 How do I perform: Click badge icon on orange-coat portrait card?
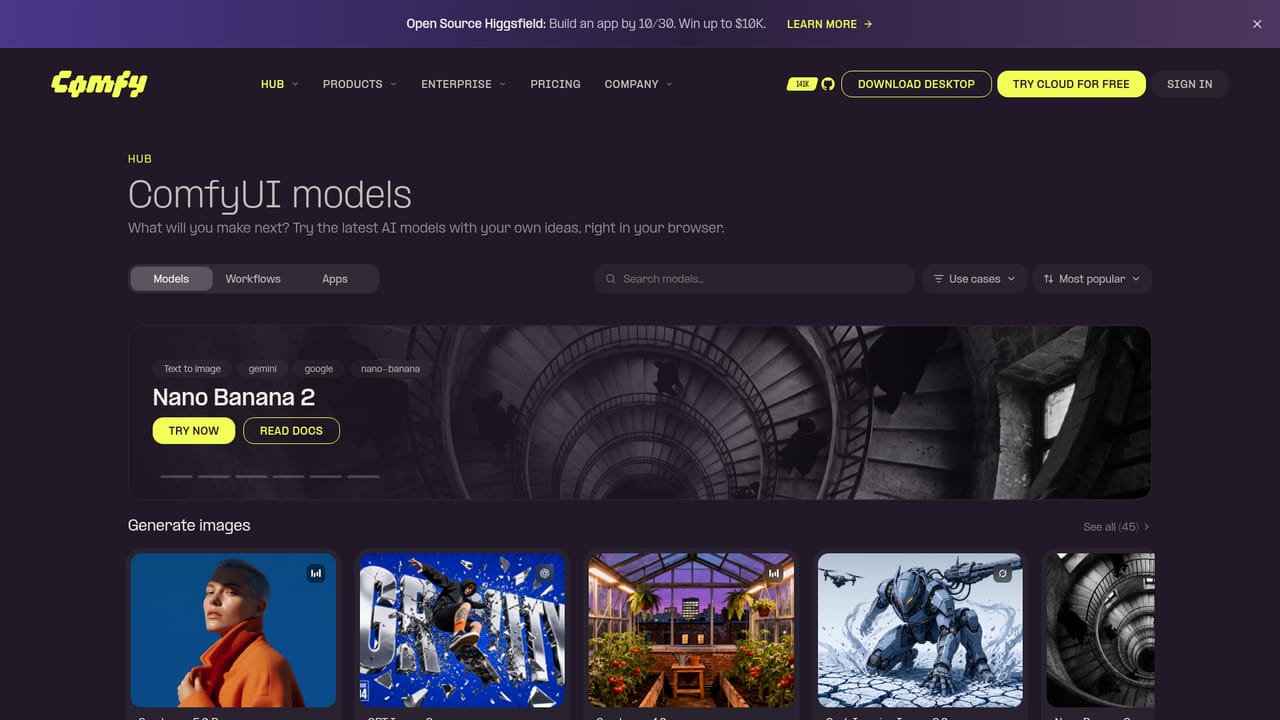point(316,573)
